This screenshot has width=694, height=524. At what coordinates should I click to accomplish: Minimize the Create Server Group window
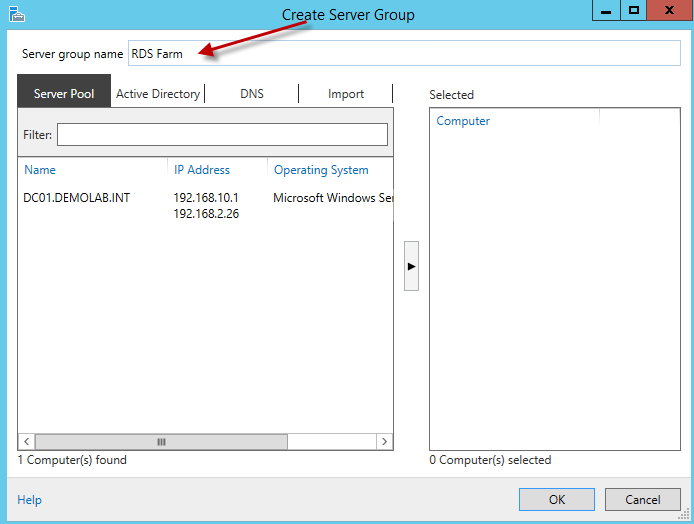606,10
